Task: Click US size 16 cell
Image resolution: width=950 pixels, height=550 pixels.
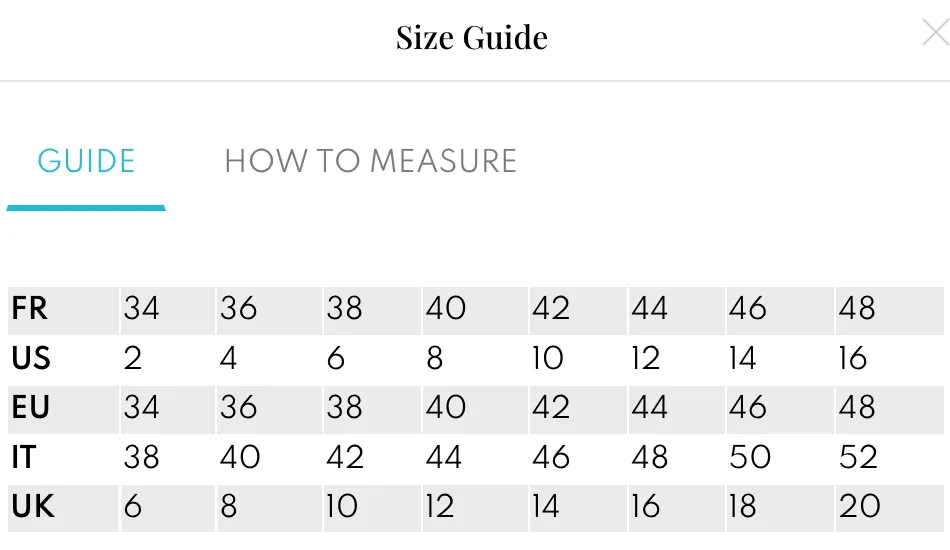Action: (853, 358)
